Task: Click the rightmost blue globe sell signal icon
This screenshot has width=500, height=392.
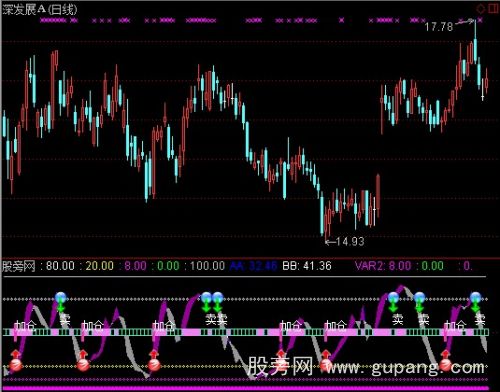Action: 476,297
